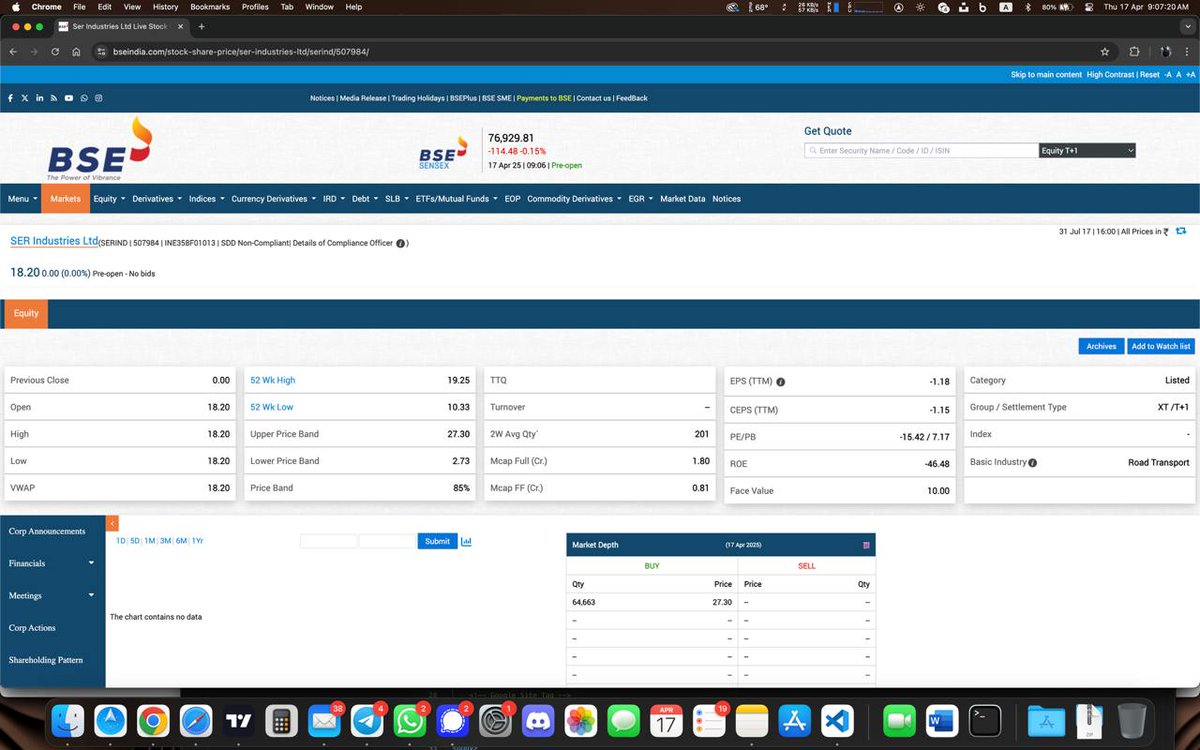This screenshot has width=1200, height=750.
Task: Open Corp Announcements in sidebar
Action: (x=47, y=531)
